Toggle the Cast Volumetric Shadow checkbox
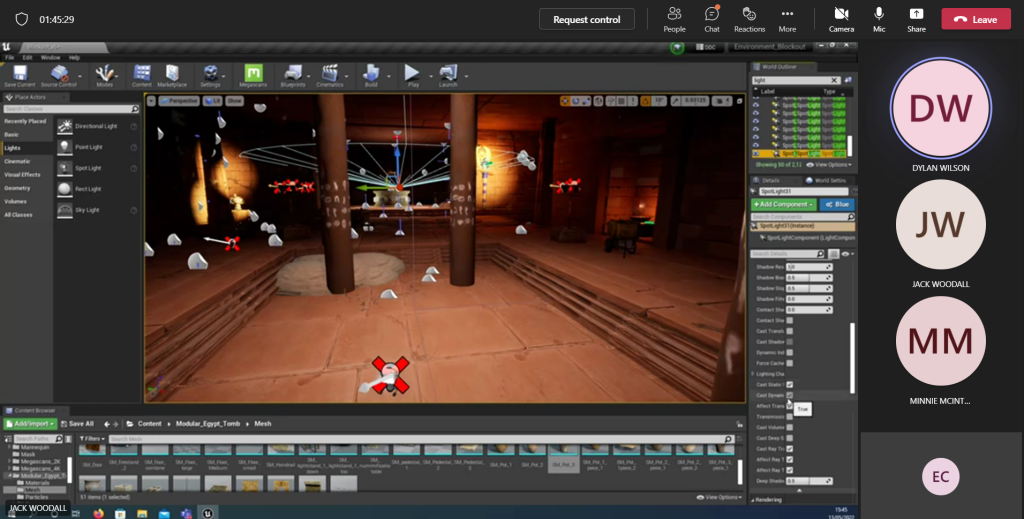The width and height of the screenshot is (1024, 519). point(790,427)
